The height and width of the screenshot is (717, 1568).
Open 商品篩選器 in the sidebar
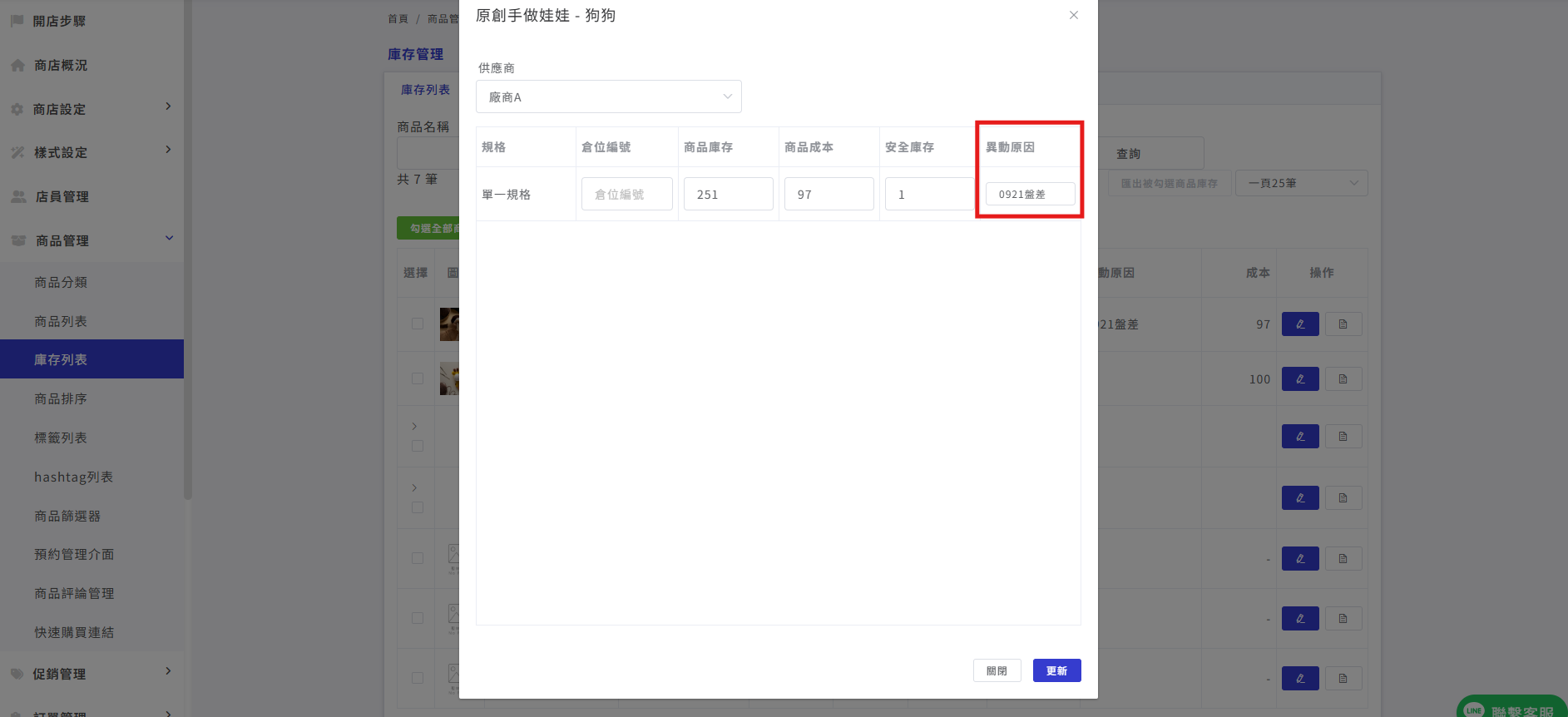[x=67, y=516]
